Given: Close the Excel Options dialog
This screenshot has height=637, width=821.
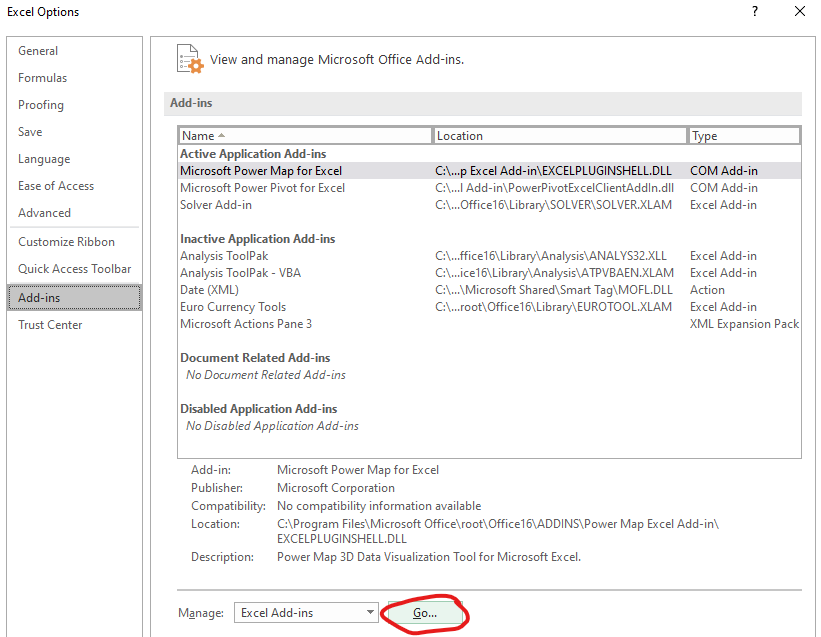Looking at the screenshot, I should click(800, 12).
